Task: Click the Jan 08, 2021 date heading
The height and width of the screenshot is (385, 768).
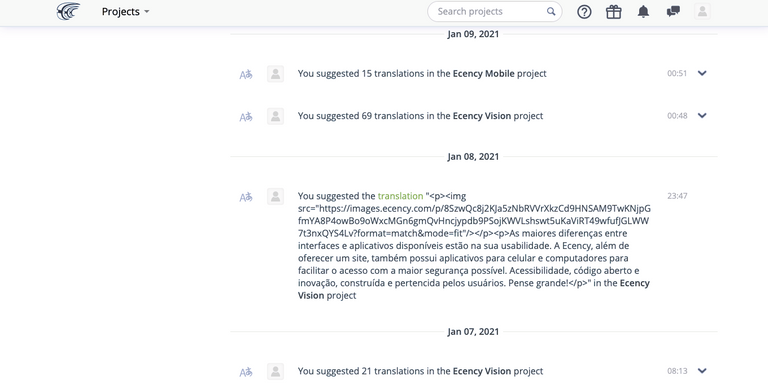Action: click(x=473, y=157)
